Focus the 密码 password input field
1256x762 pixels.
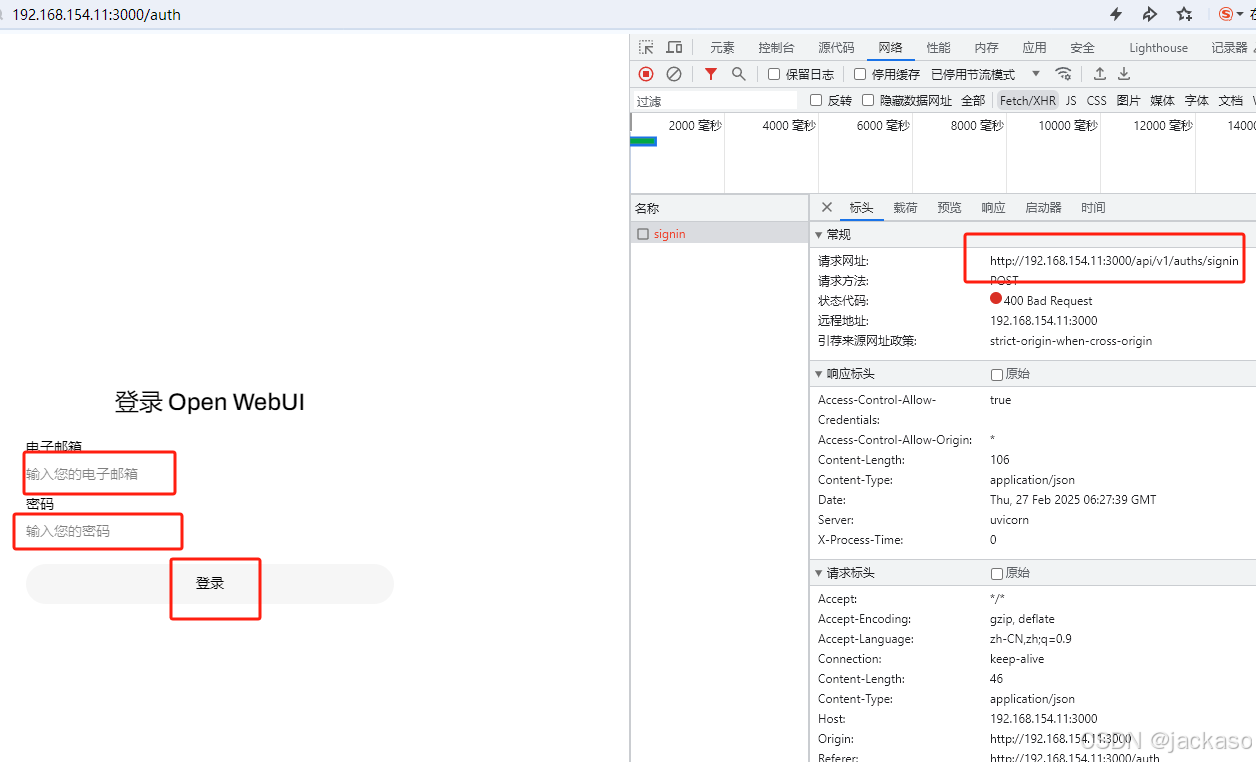(x=210, y=531)
